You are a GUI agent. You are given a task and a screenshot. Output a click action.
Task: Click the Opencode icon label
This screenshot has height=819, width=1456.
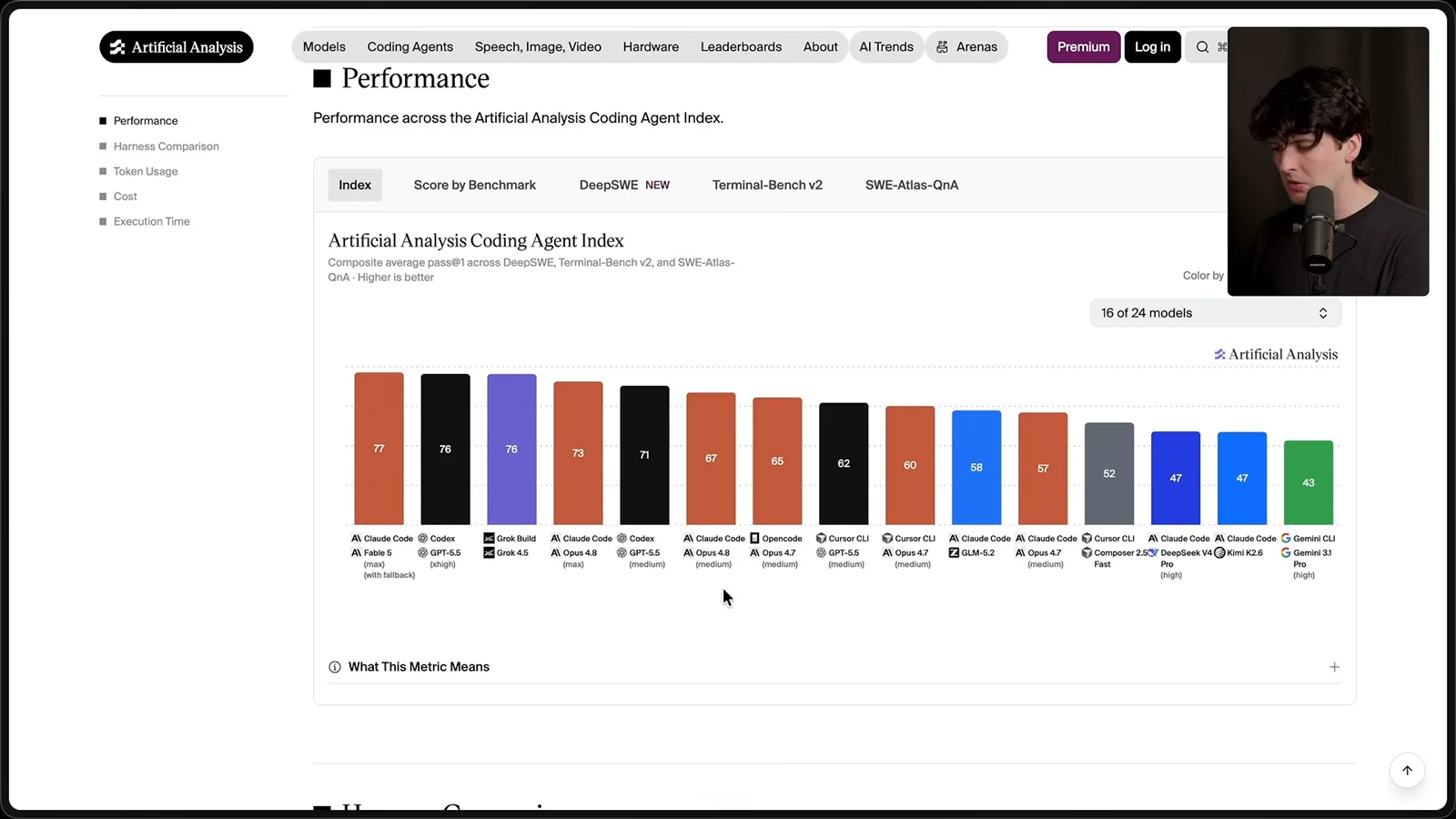click(x=754, y=539)
